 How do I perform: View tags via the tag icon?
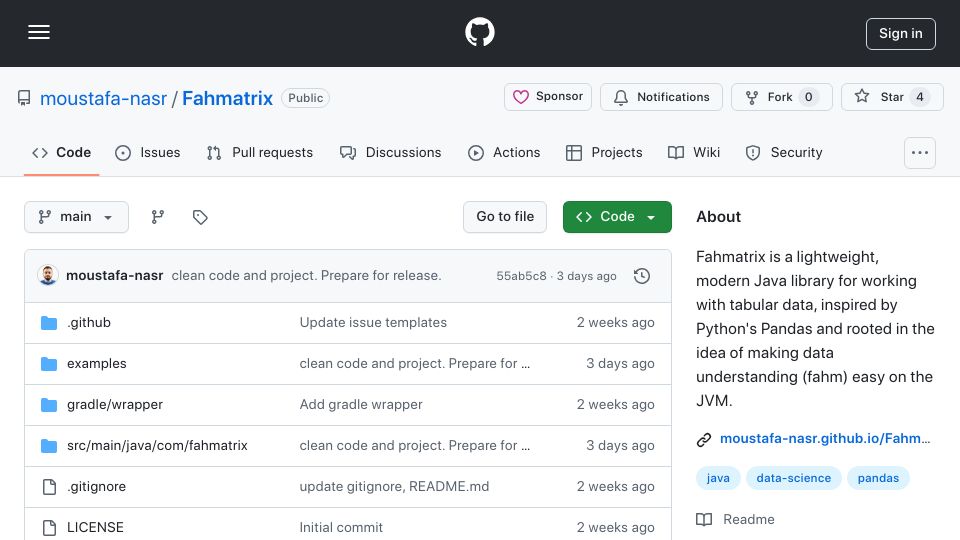coord(200,217)
